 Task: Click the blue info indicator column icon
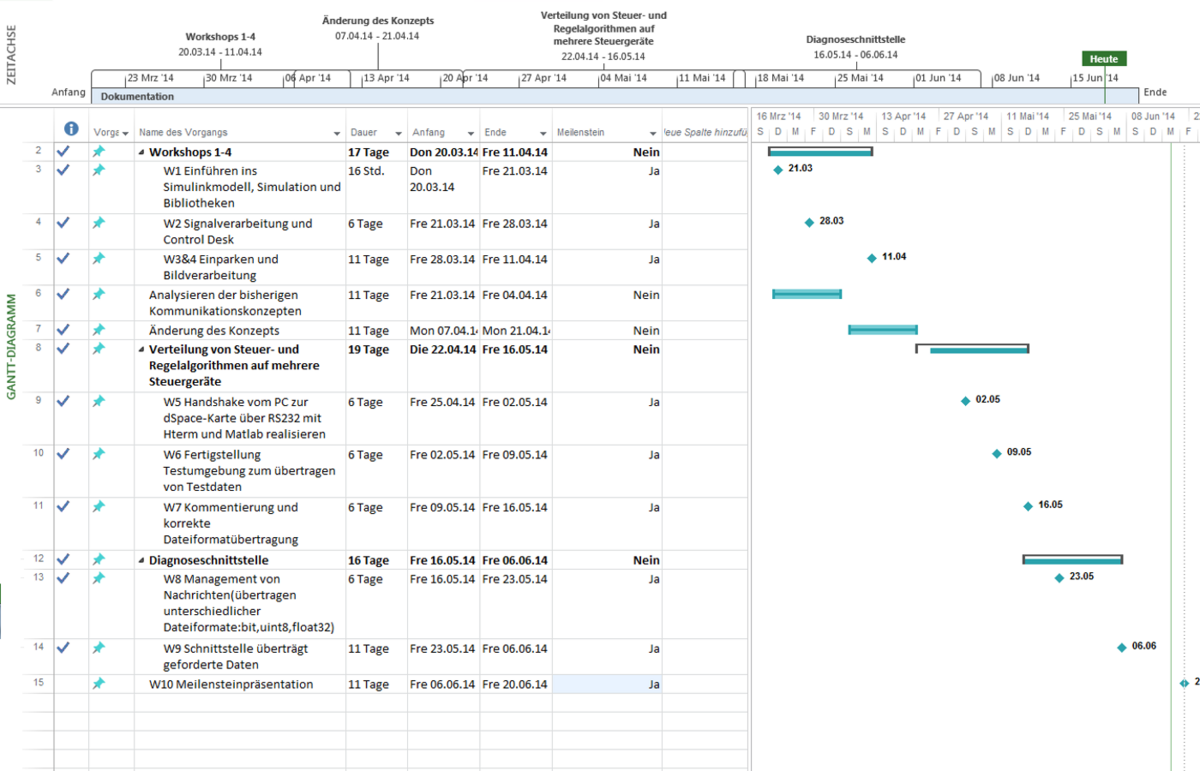(71, 129)
